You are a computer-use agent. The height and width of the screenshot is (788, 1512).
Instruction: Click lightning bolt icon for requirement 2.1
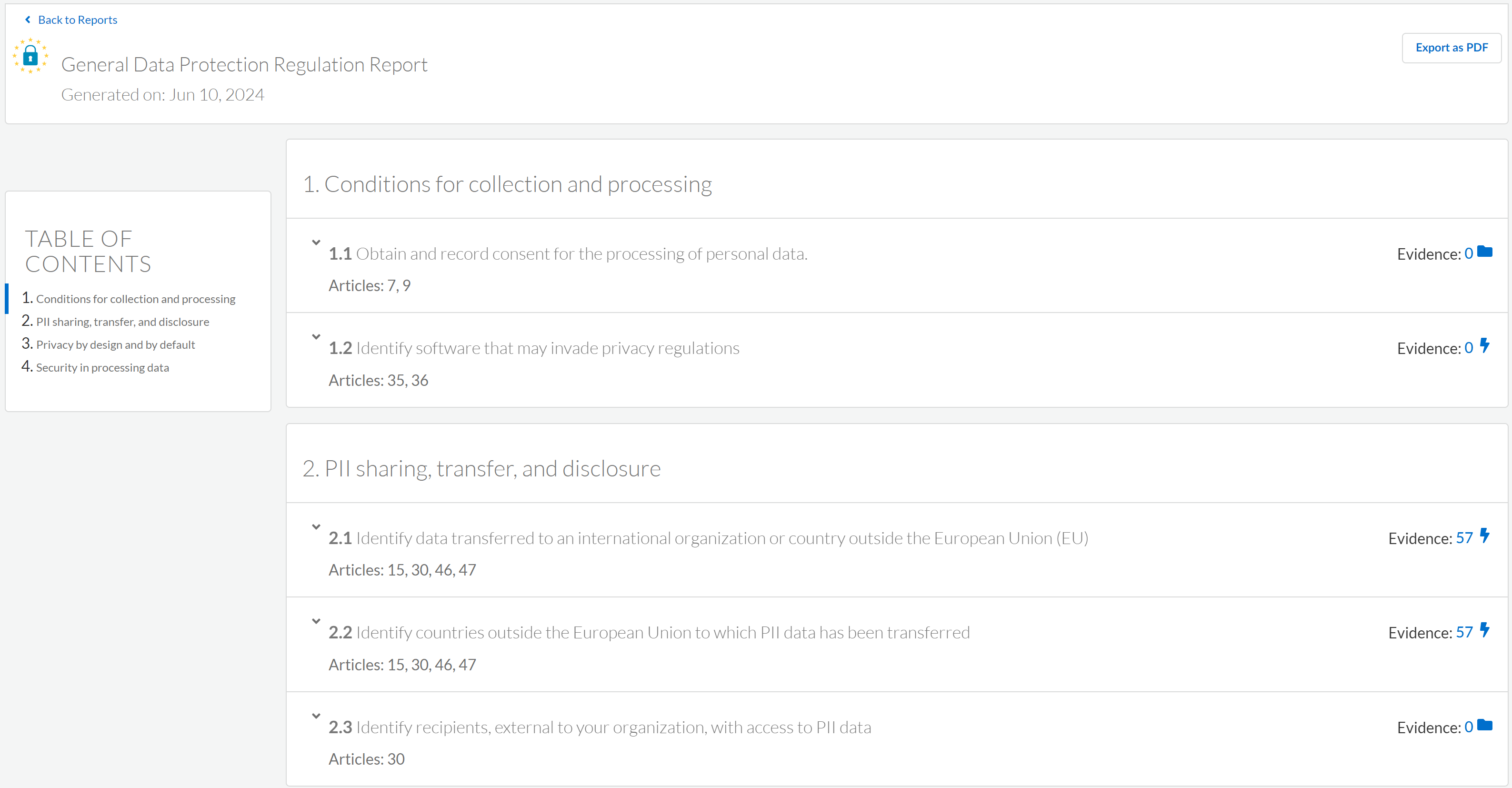coord(1484,536)
